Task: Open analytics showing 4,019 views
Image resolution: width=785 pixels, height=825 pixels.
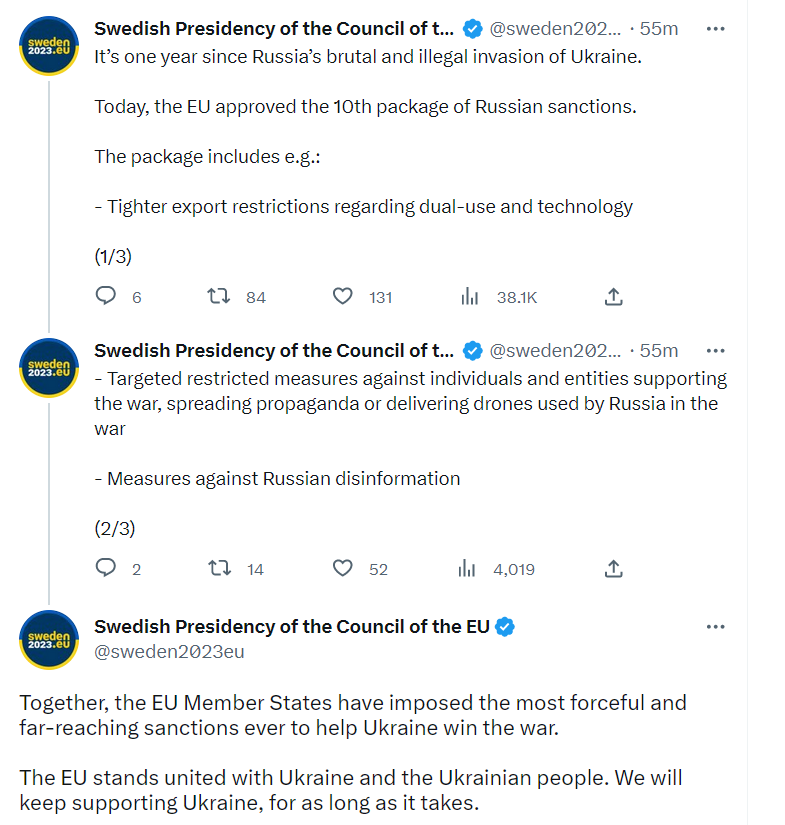Action: [468, 568]
